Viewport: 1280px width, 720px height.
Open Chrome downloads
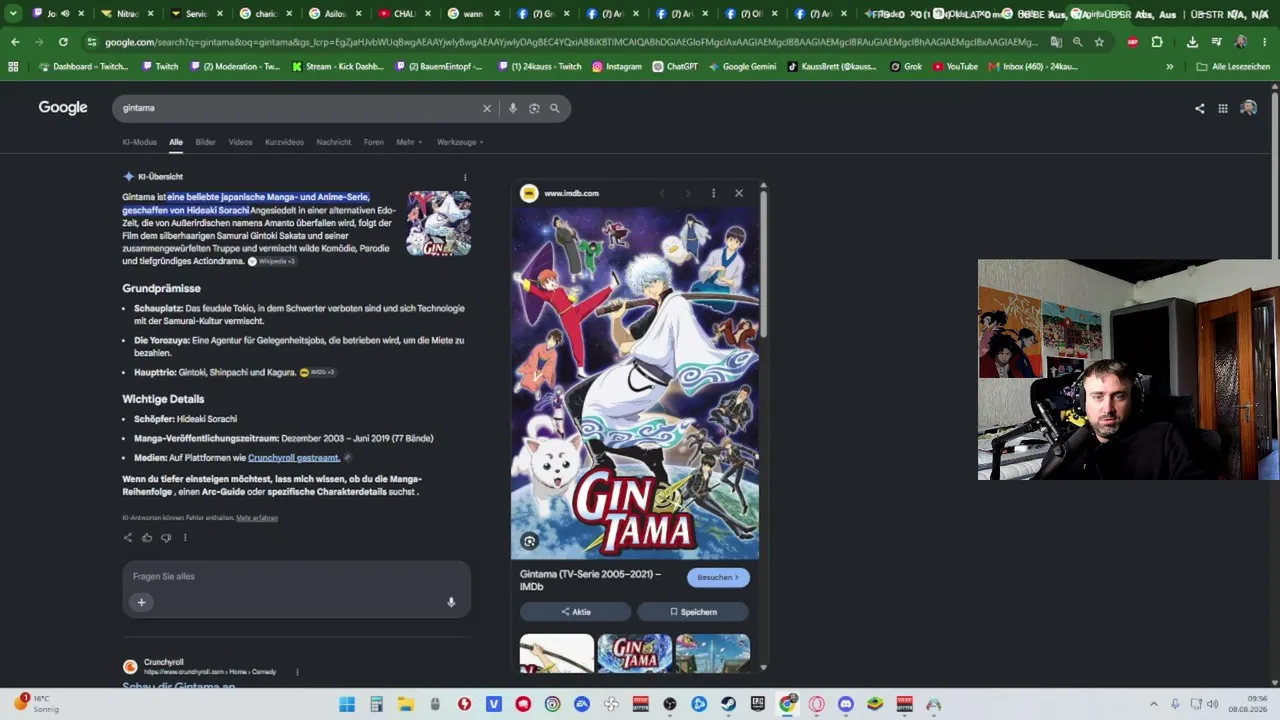(x=1192, y=42)
